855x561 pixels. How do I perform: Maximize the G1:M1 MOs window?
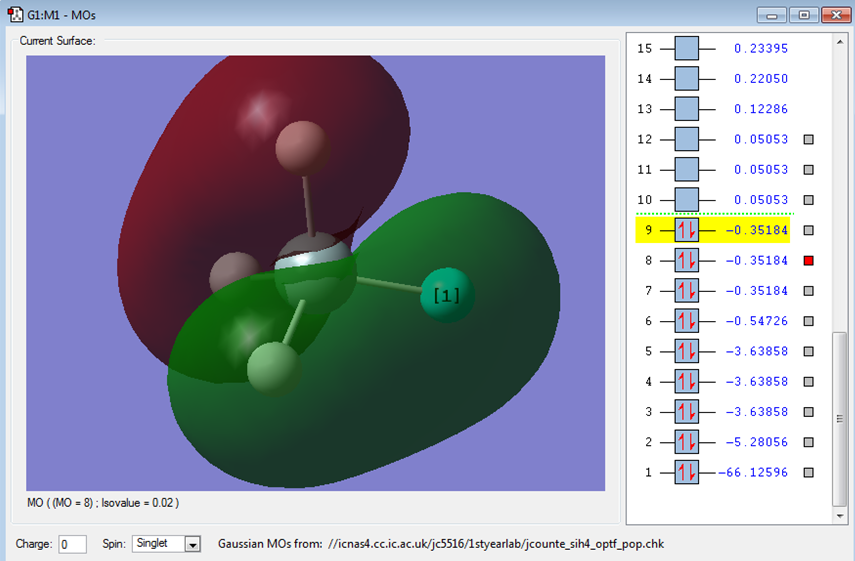(x=803, y=15)
